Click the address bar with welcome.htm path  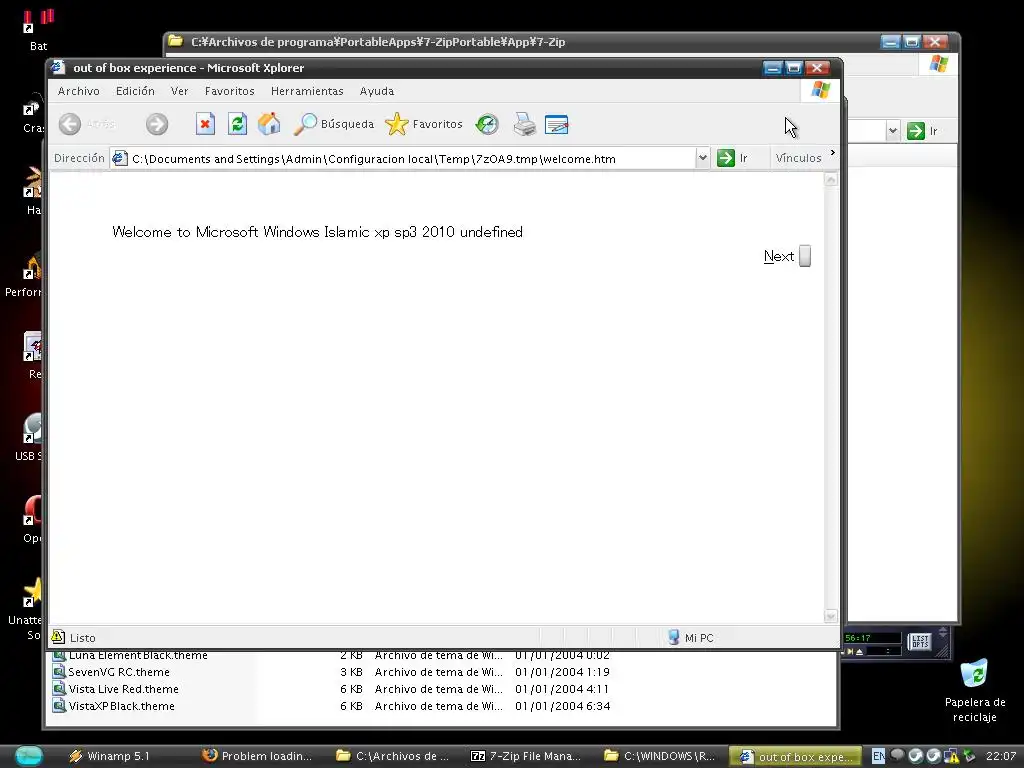(402, 158)
